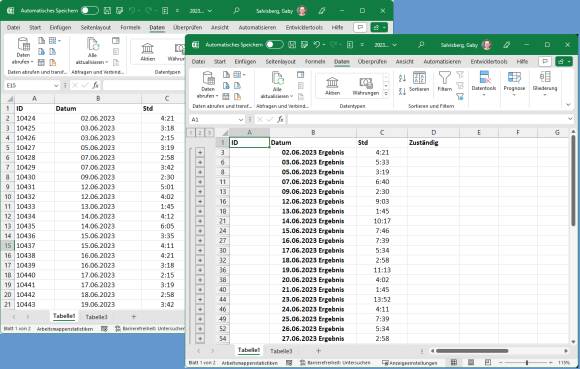Viewport: 580px width, 369px height.
Task: Select the Tabelle3 sheet in the back window
Action: [x=97, y=317]
